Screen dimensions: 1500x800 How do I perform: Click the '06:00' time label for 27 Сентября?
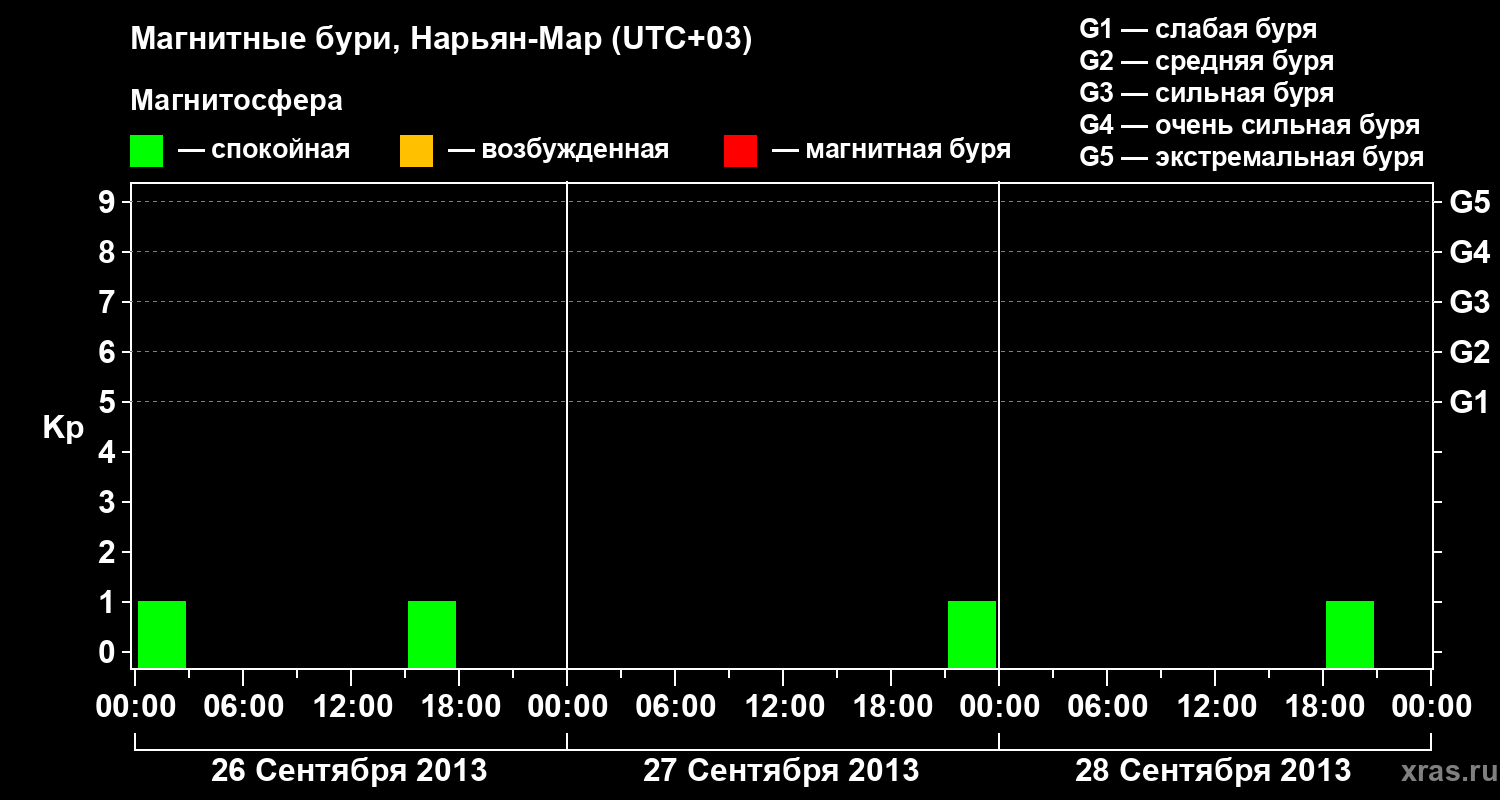pos(675,706)
